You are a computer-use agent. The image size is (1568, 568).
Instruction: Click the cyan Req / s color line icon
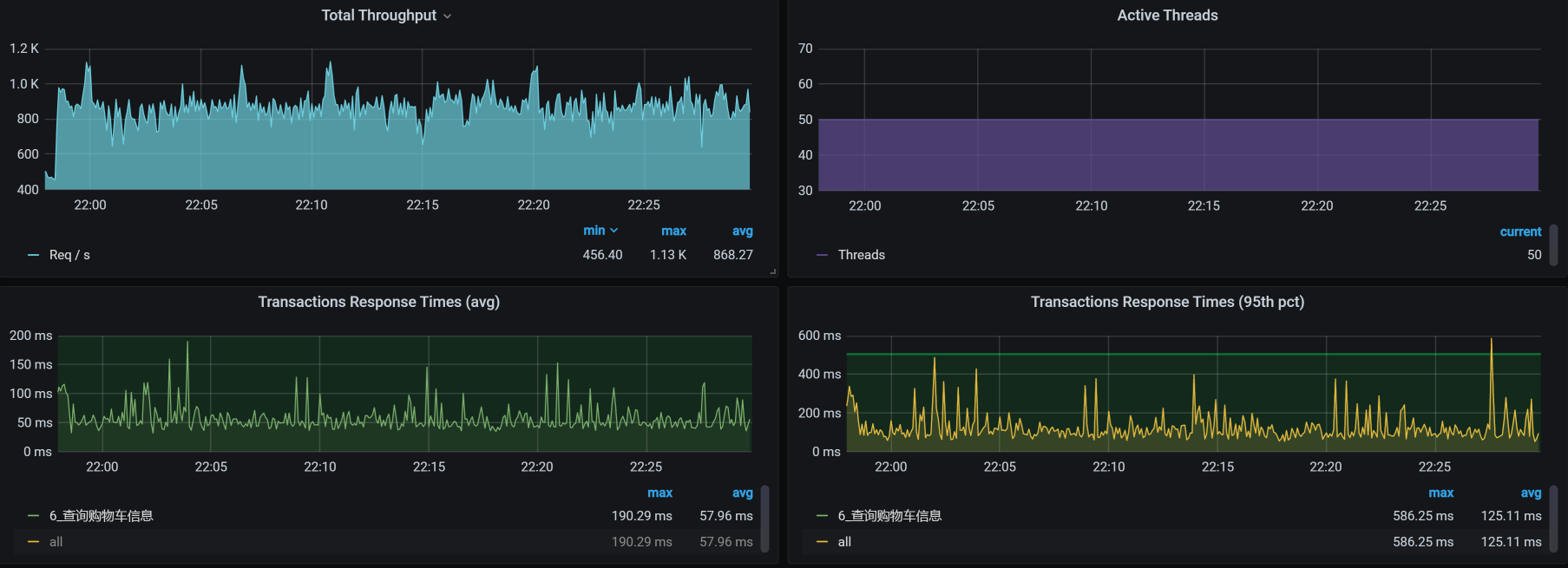pos(34,255)
